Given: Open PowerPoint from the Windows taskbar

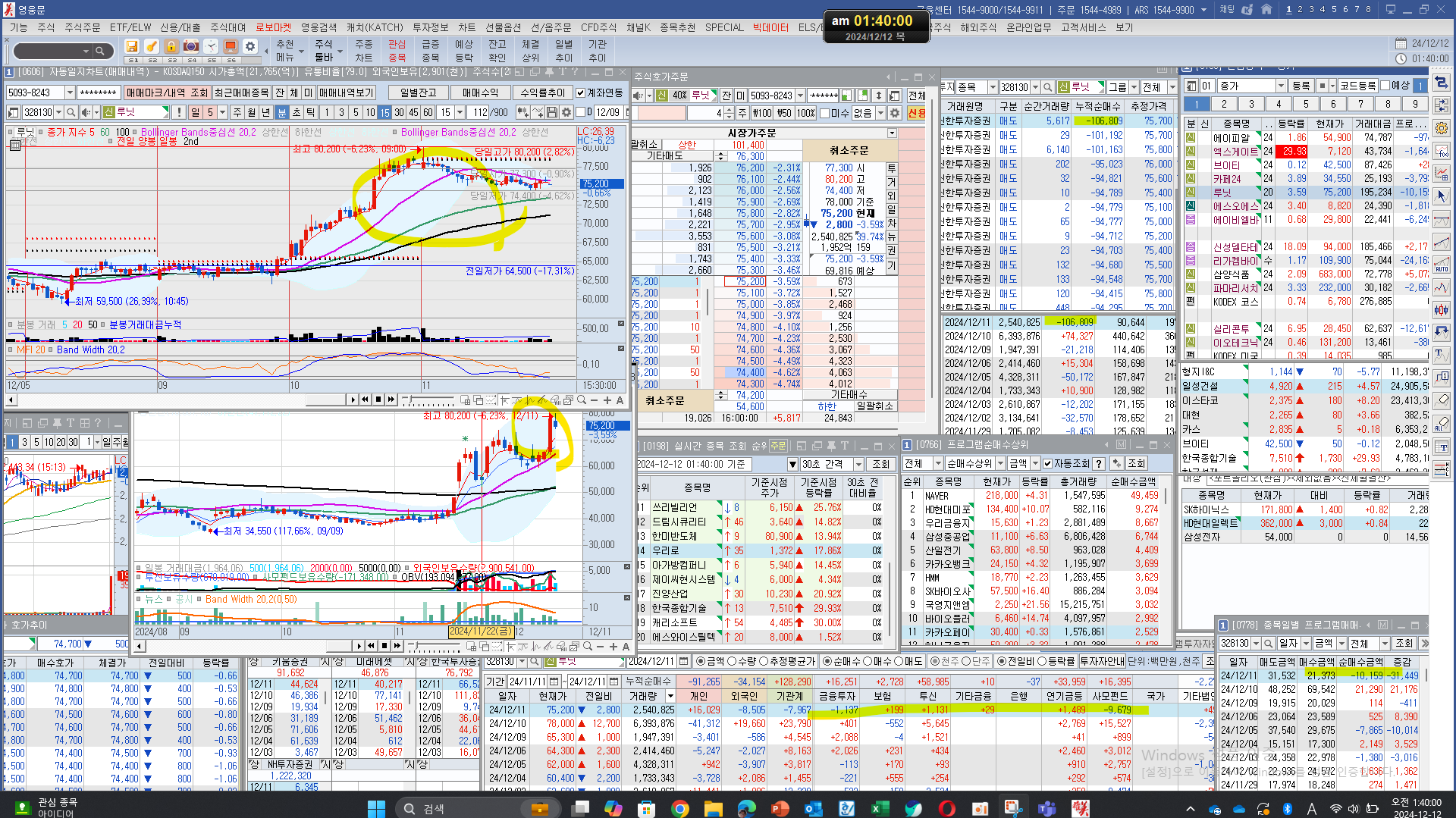Looking at the screenshot, I should pos(780,808).
